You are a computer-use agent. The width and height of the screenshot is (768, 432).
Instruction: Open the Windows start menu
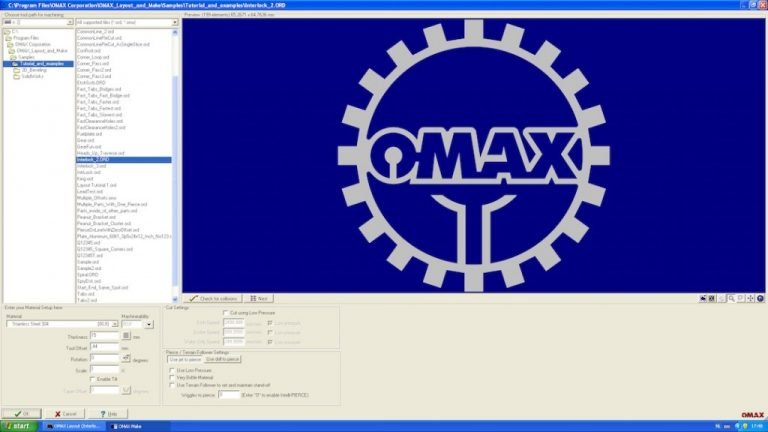pos(18,426)
